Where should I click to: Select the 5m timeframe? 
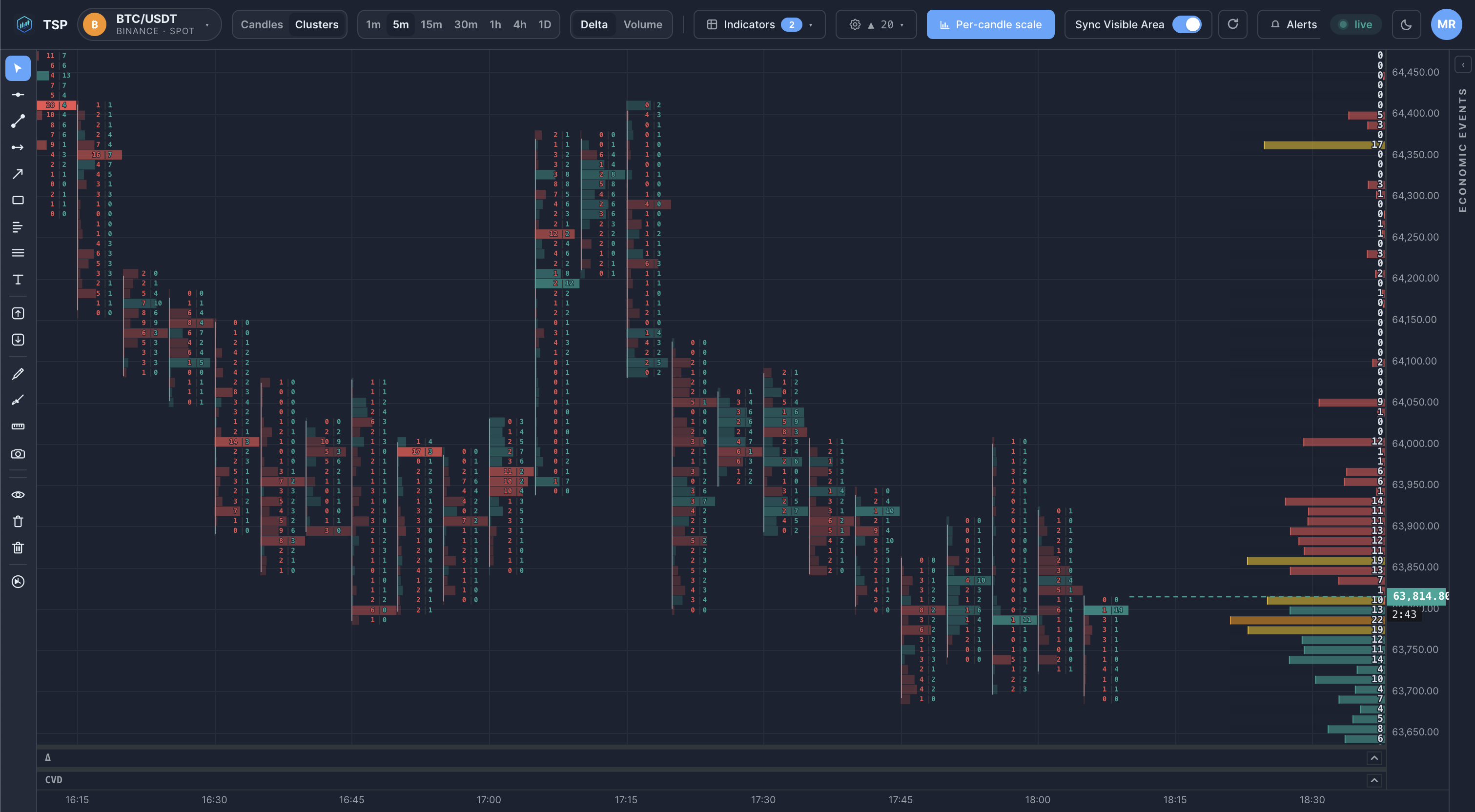[x=401, y=24]
